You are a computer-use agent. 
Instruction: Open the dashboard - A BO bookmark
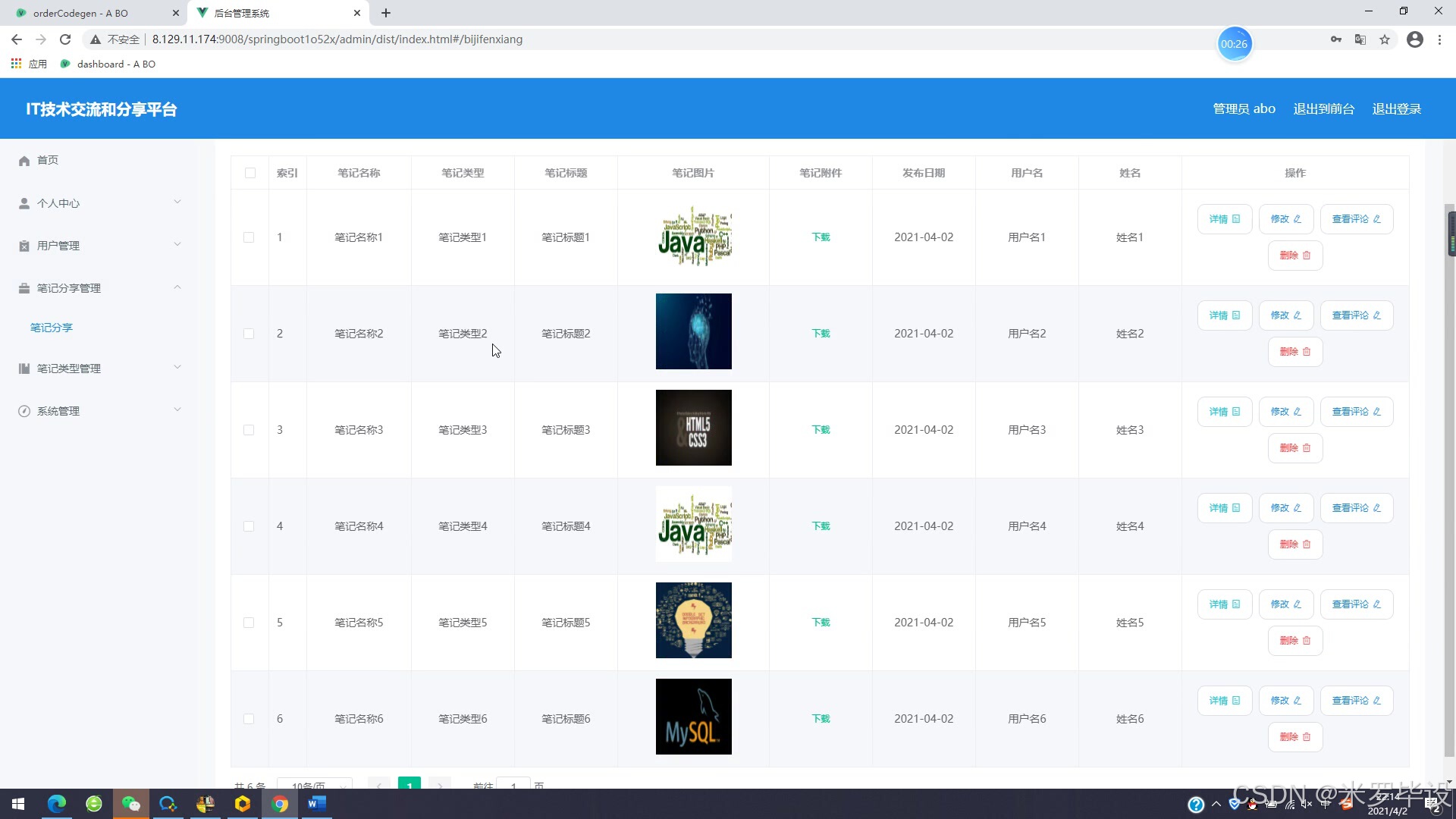(x=108, y=64)
